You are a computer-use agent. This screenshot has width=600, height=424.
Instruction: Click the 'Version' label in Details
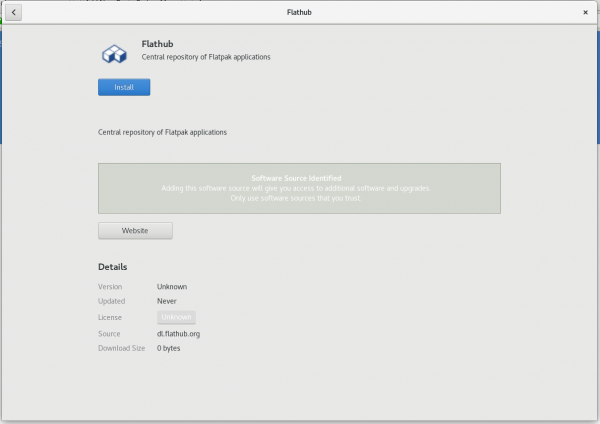click(x=110, y=287)
